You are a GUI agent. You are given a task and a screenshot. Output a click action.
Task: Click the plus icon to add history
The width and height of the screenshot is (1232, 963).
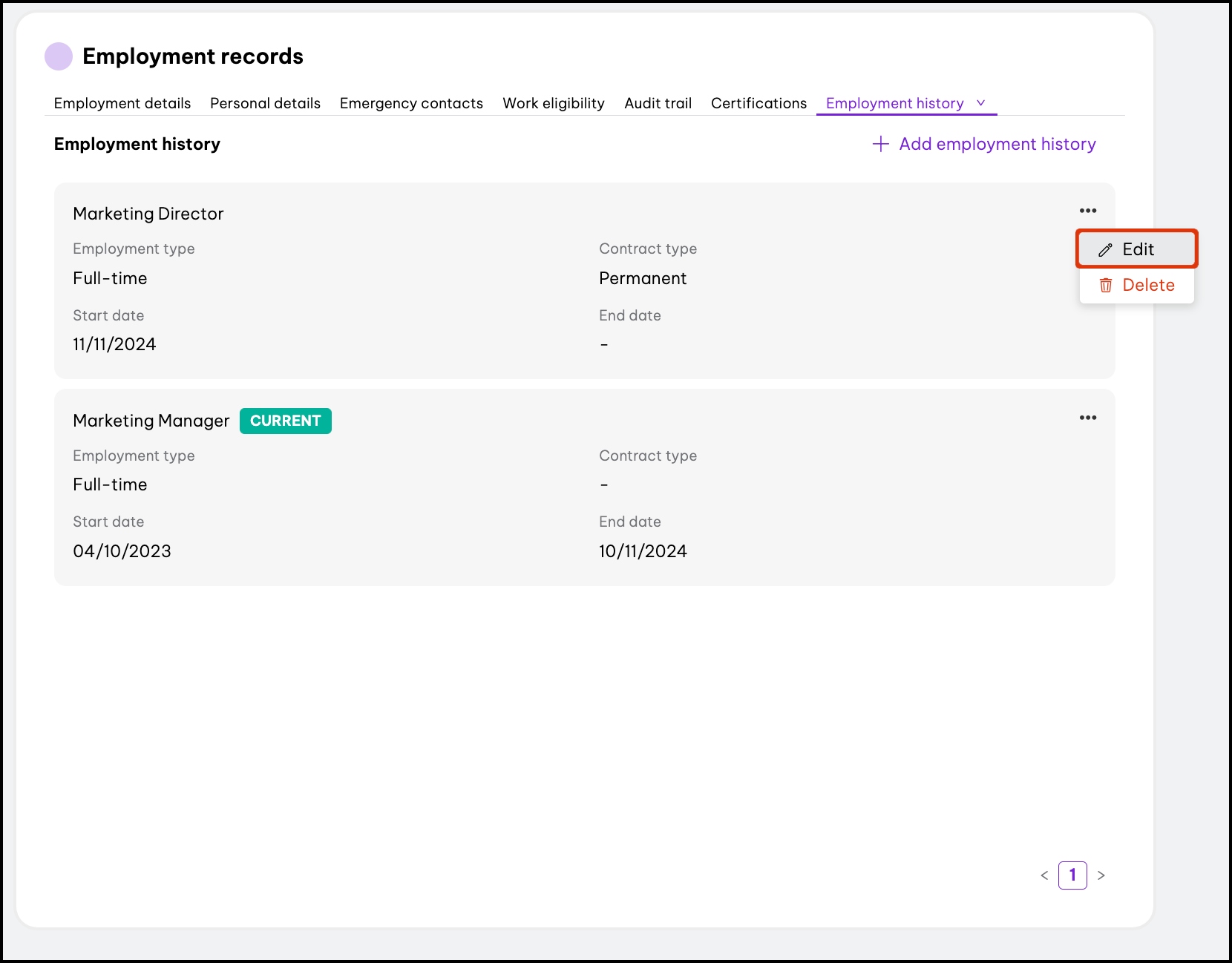(880, 144)
